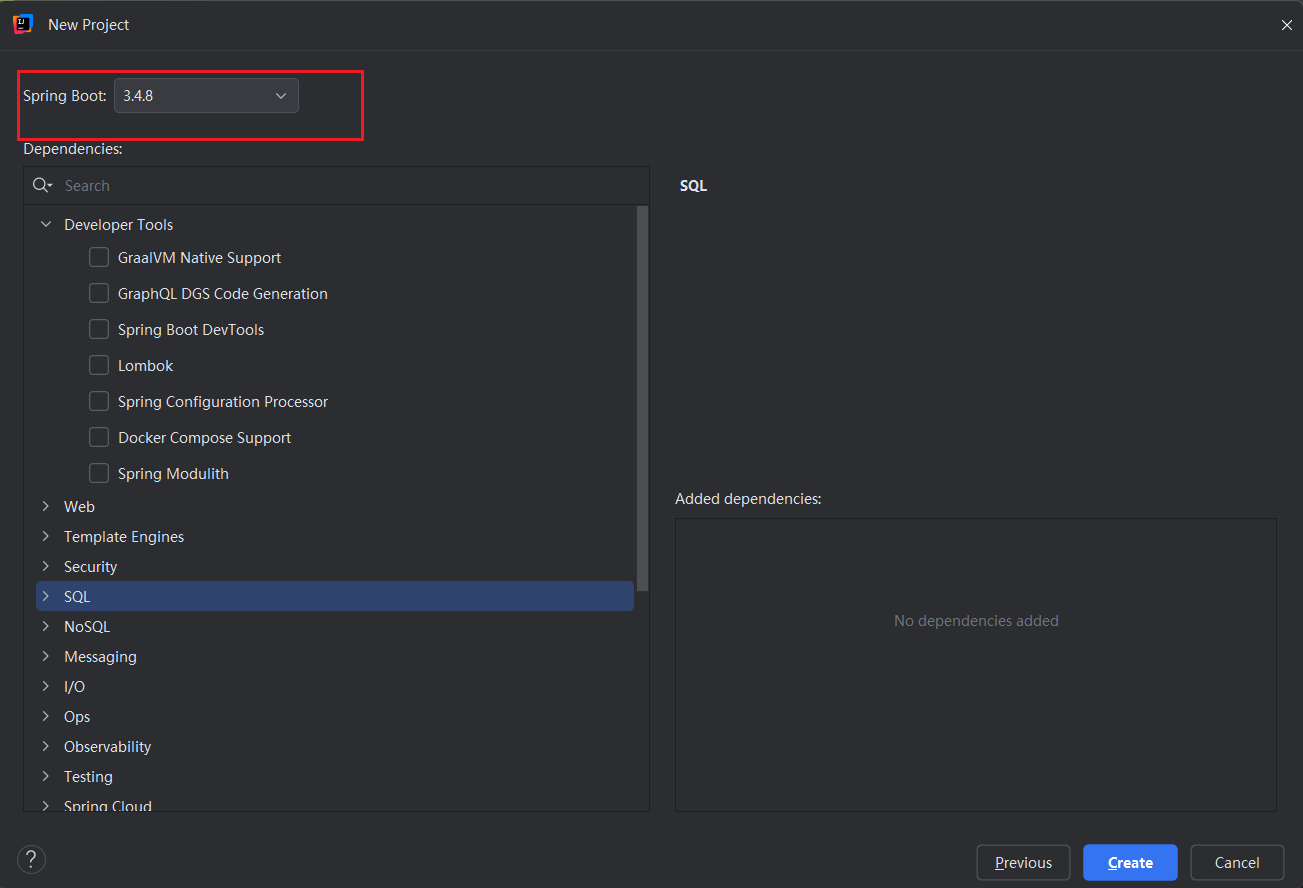Screen dimensions: 1303x888
Task: Expand the Ops category
Action: tap(45, 716)
